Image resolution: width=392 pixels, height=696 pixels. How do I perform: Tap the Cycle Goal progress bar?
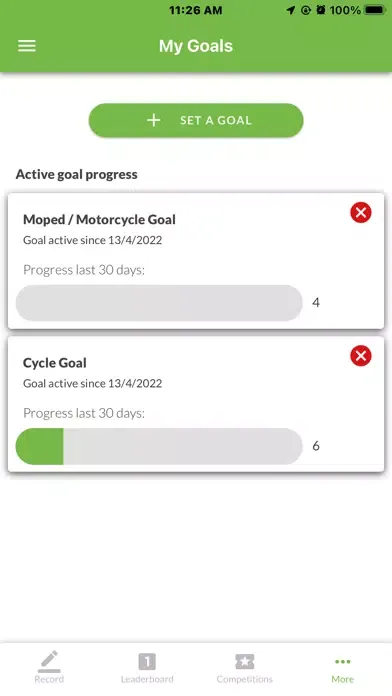(x=159, y=446)
